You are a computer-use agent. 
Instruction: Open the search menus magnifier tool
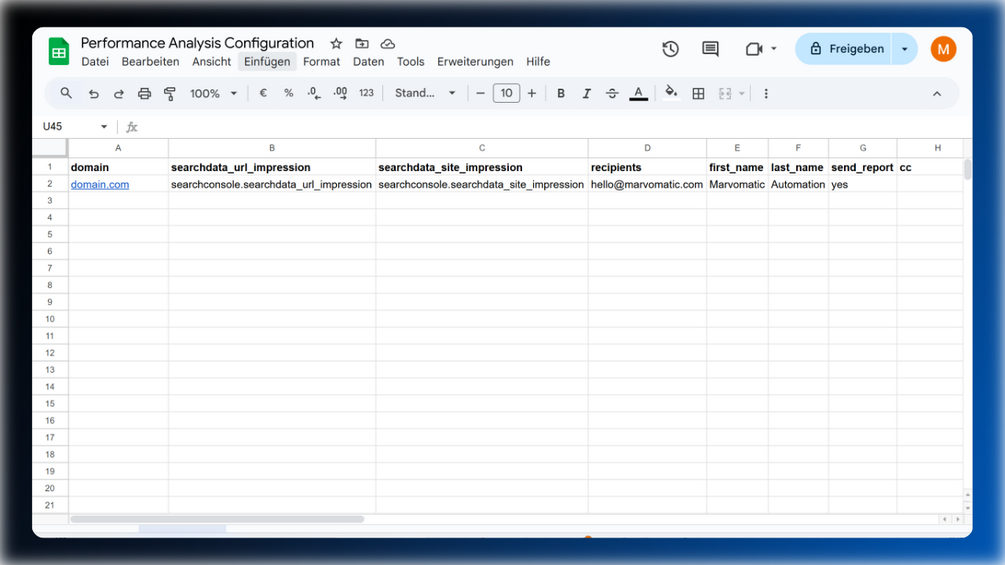[66, 94]
